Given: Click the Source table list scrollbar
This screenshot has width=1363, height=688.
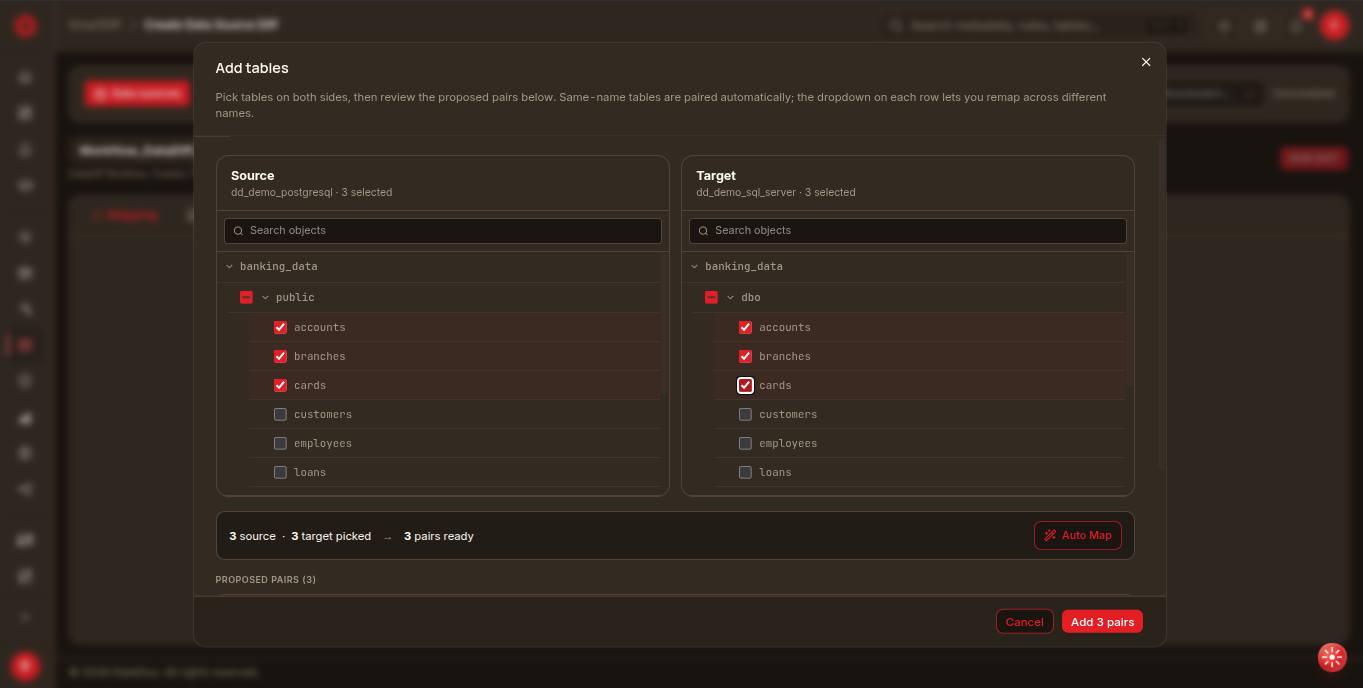Looking at the screenshot, I should 663,325.
